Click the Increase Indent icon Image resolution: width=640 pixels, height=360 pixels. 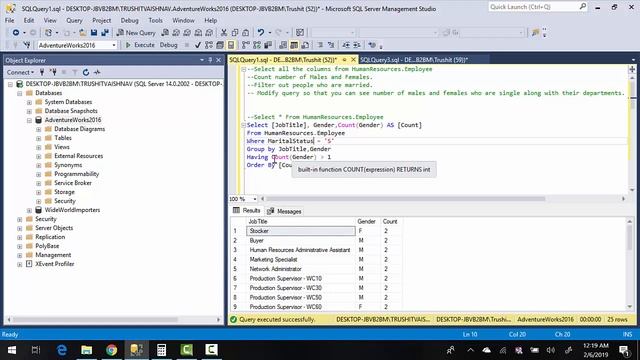(x=357, y=45)
